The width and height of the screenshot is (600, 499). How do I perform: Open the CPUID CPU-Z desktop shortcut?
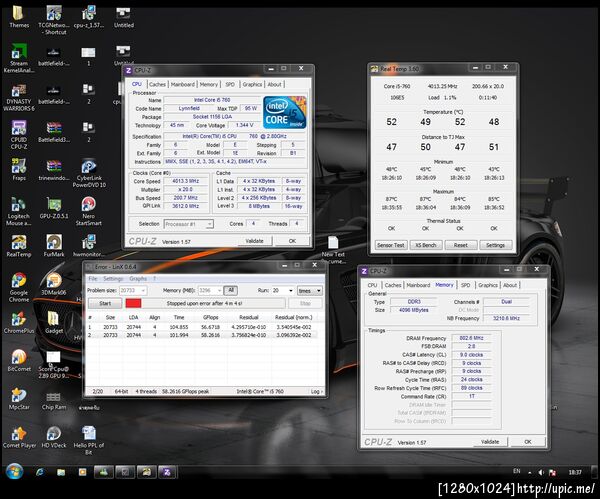(x=19, y=135)
